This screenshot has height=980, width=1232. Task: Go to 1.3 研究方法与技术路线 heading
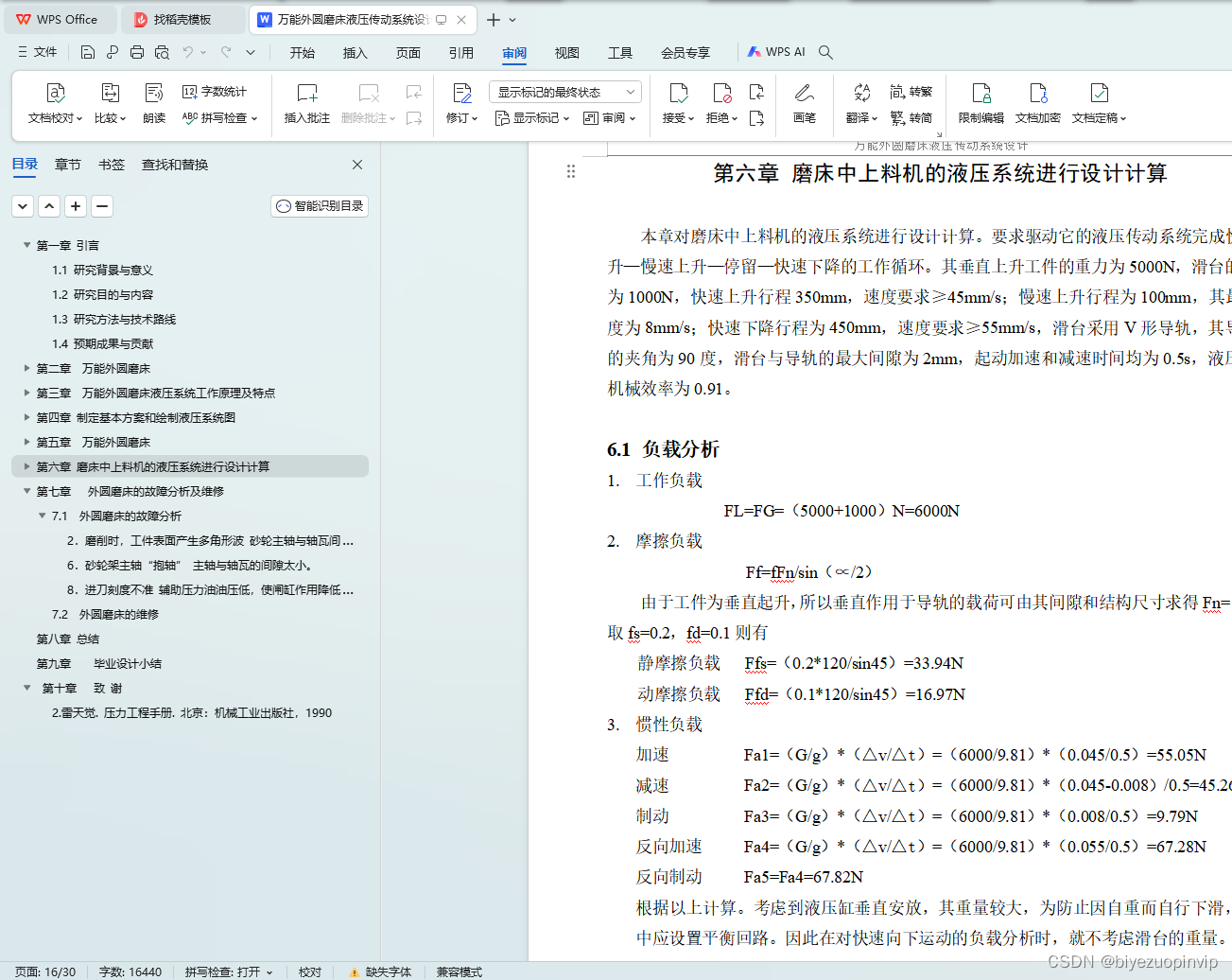point(114,319)
